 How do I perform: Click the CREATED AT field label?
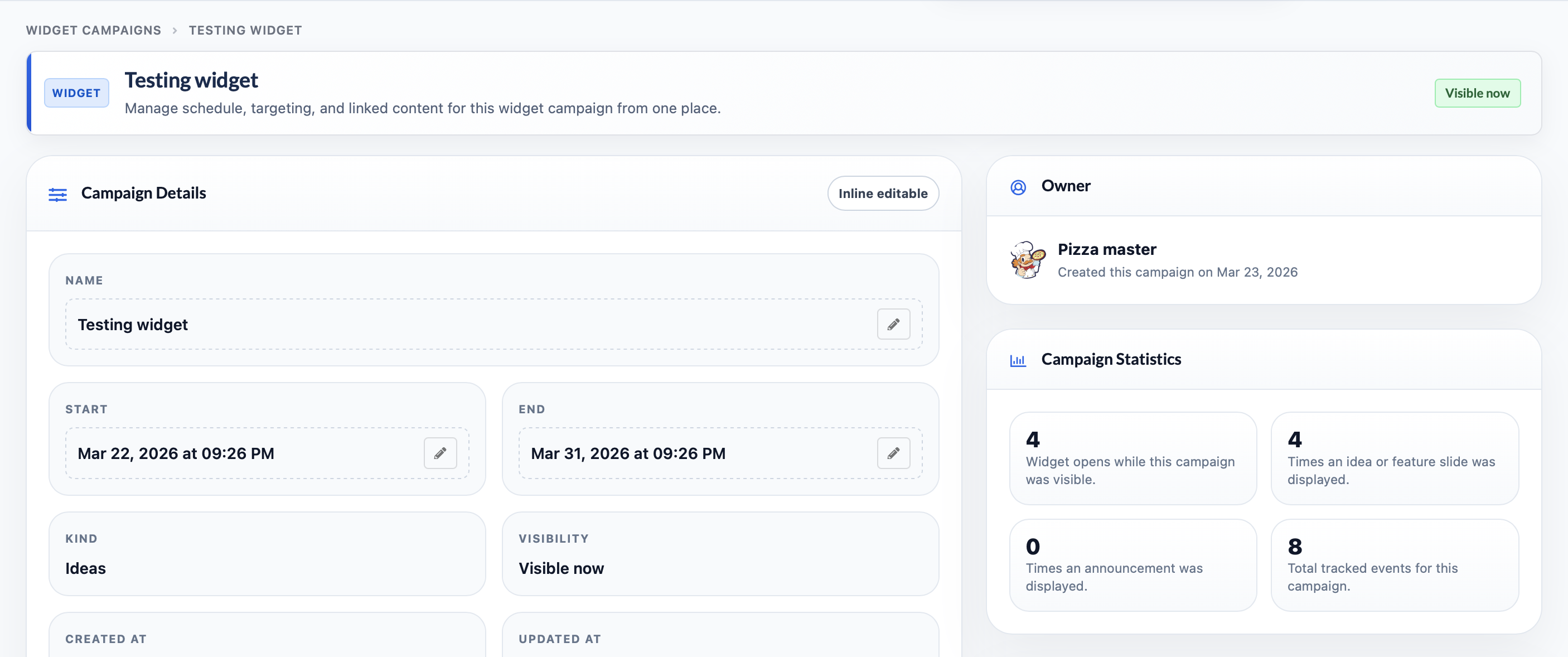tap(106, 639)
